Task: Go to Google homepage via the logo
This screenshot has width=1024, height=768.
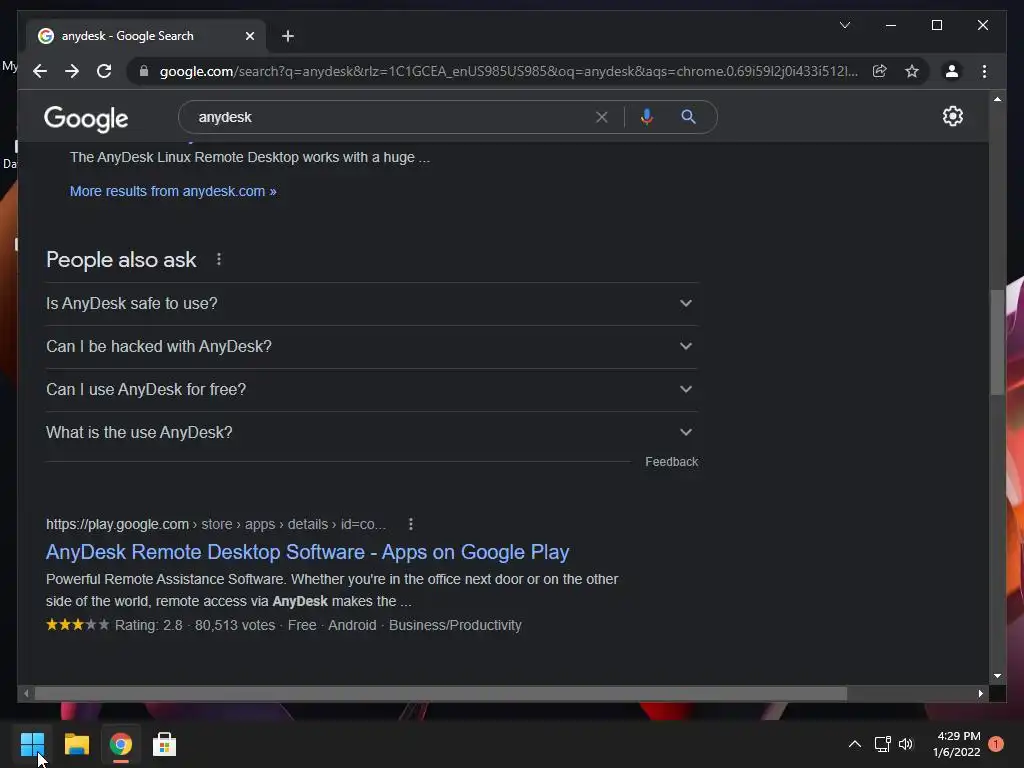Action: tap(86, 118)
